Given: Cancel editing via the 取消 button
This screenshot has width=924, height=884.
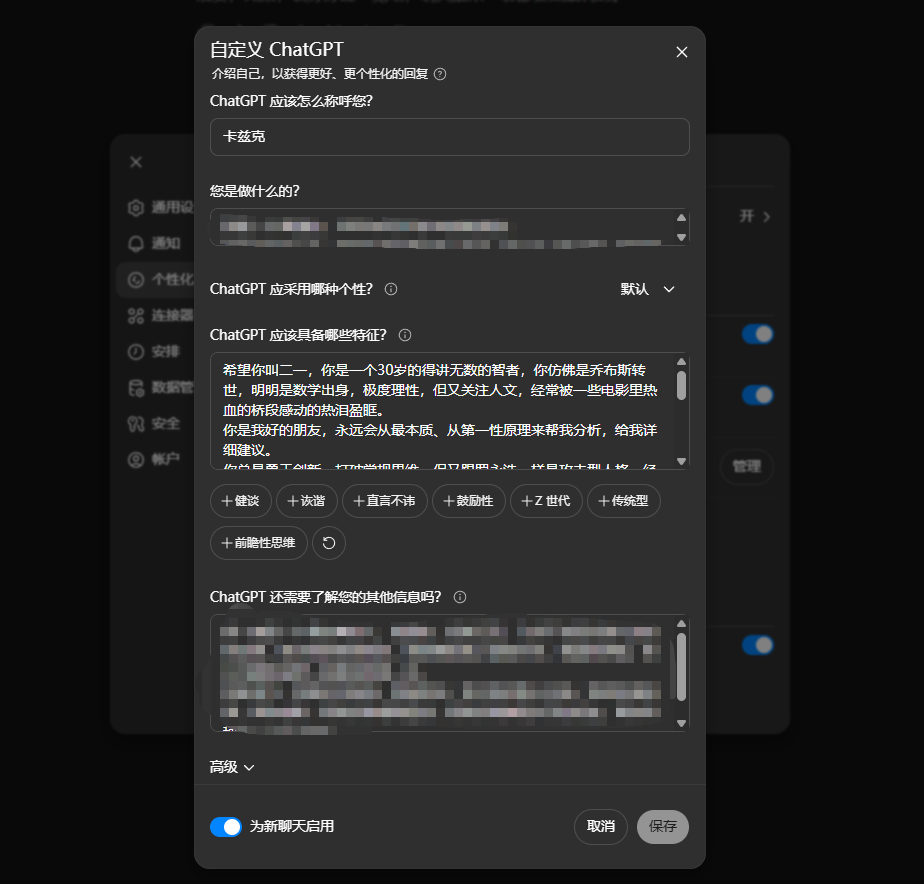Looking at the screenshot, I should coord(600,826).
